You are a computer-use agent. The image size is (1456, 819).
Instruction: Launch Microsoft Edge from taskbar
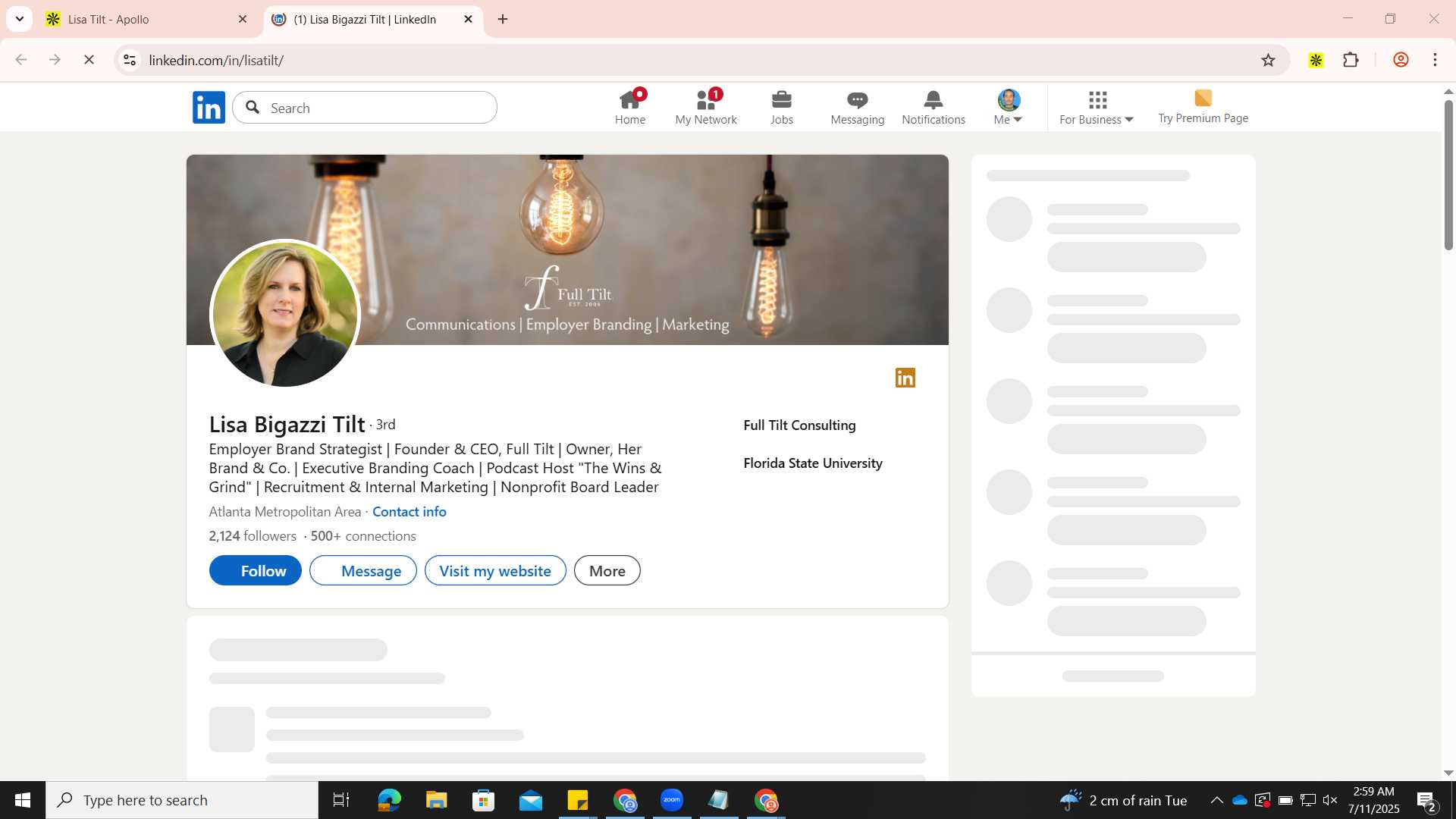point(389,800)
